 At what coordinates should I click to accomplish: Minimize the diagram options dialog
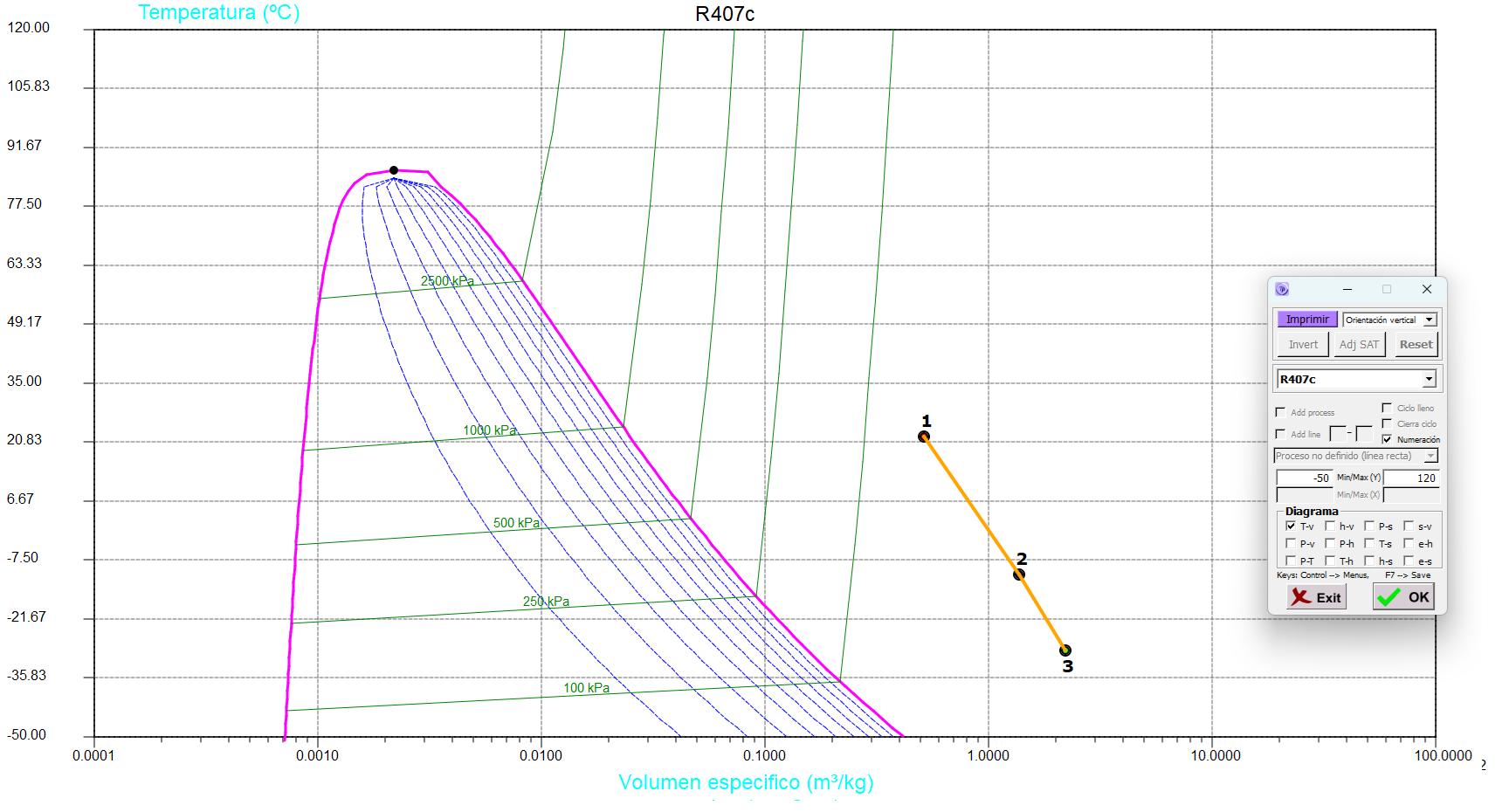1347,289
